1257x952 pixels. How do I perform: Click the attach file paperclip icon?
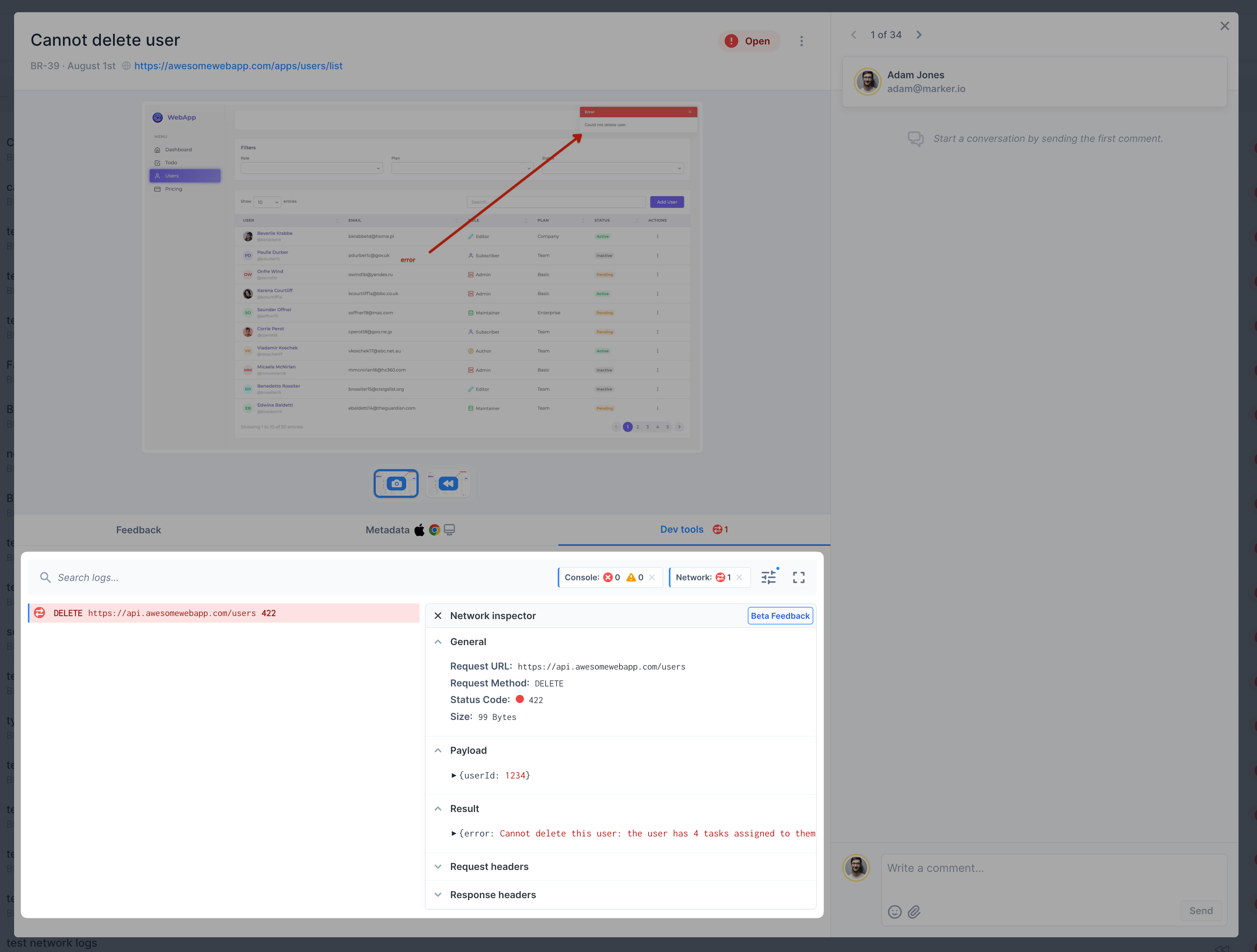coord(914,912)
